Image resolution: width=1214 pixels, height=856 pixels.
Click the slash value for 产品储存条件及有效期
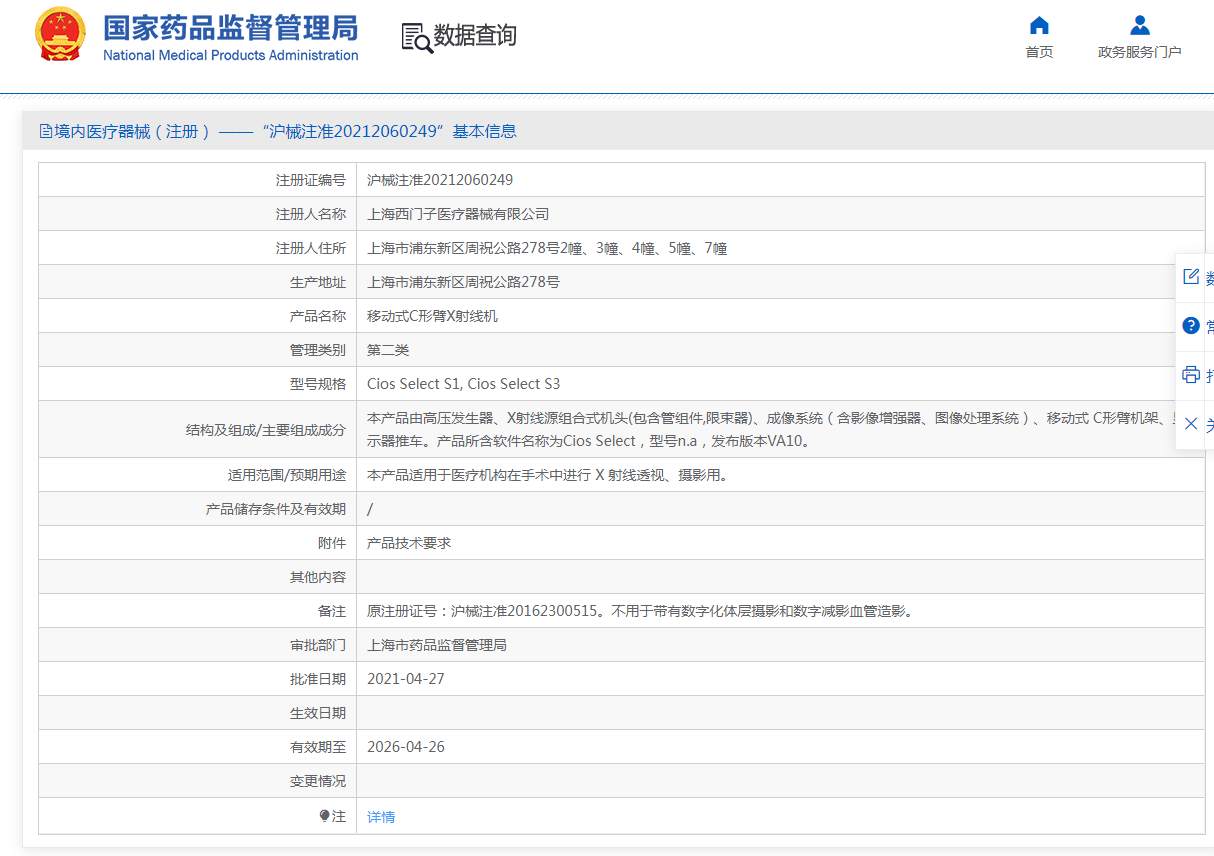coord(370,509)
